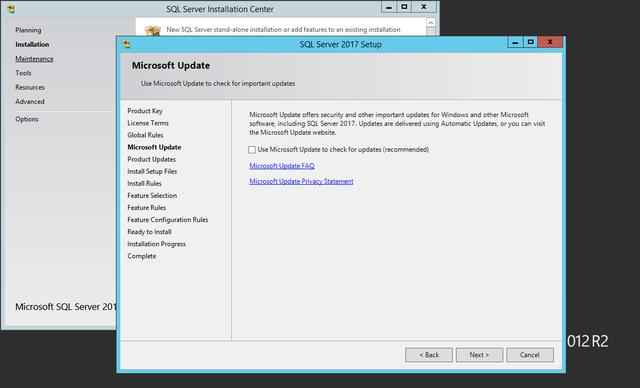Open the Microsoft Update FAQ link
The height and width of the screenshot is (388, 640).
point(282,166)
